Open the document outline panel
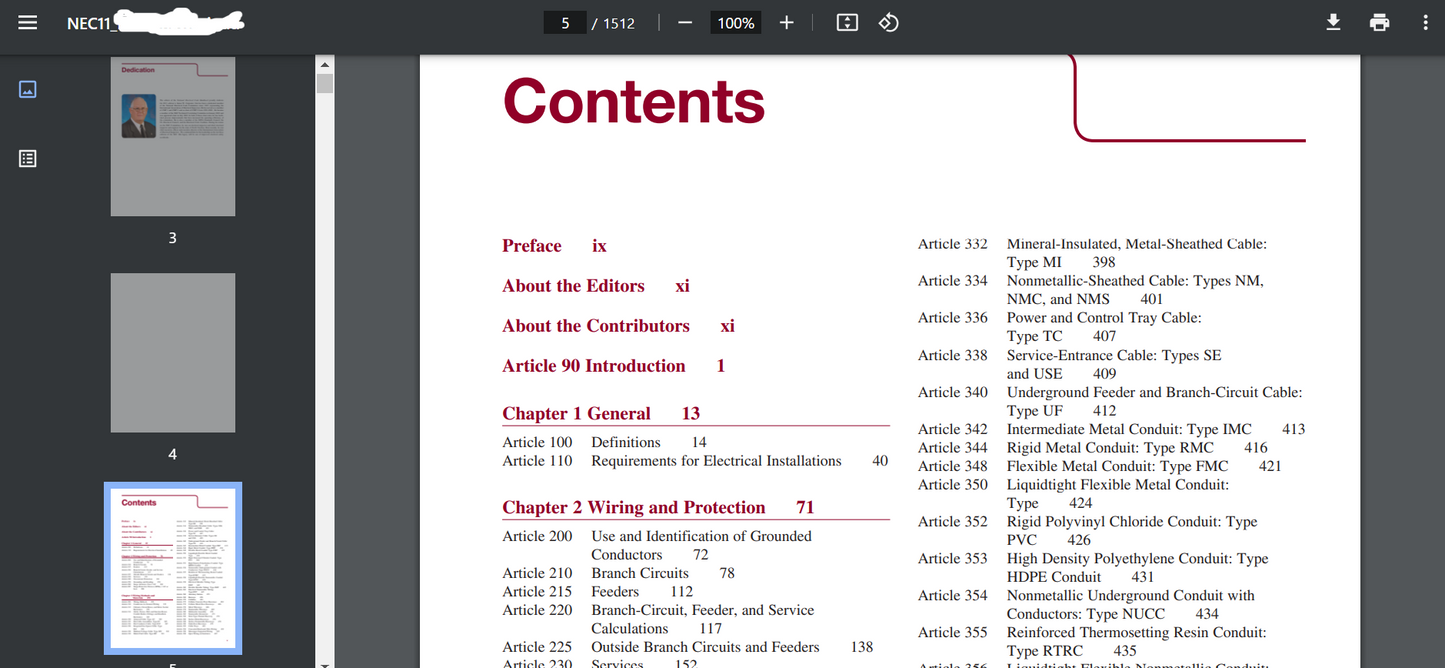 pyautogui.click(x=28, y=158)
